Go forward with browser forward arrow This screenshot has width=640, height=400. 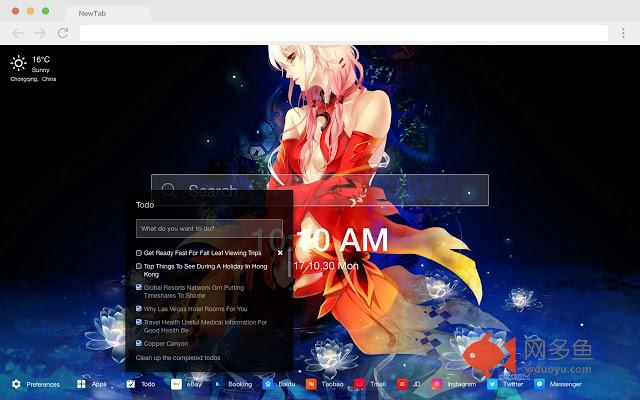point(40,33)
